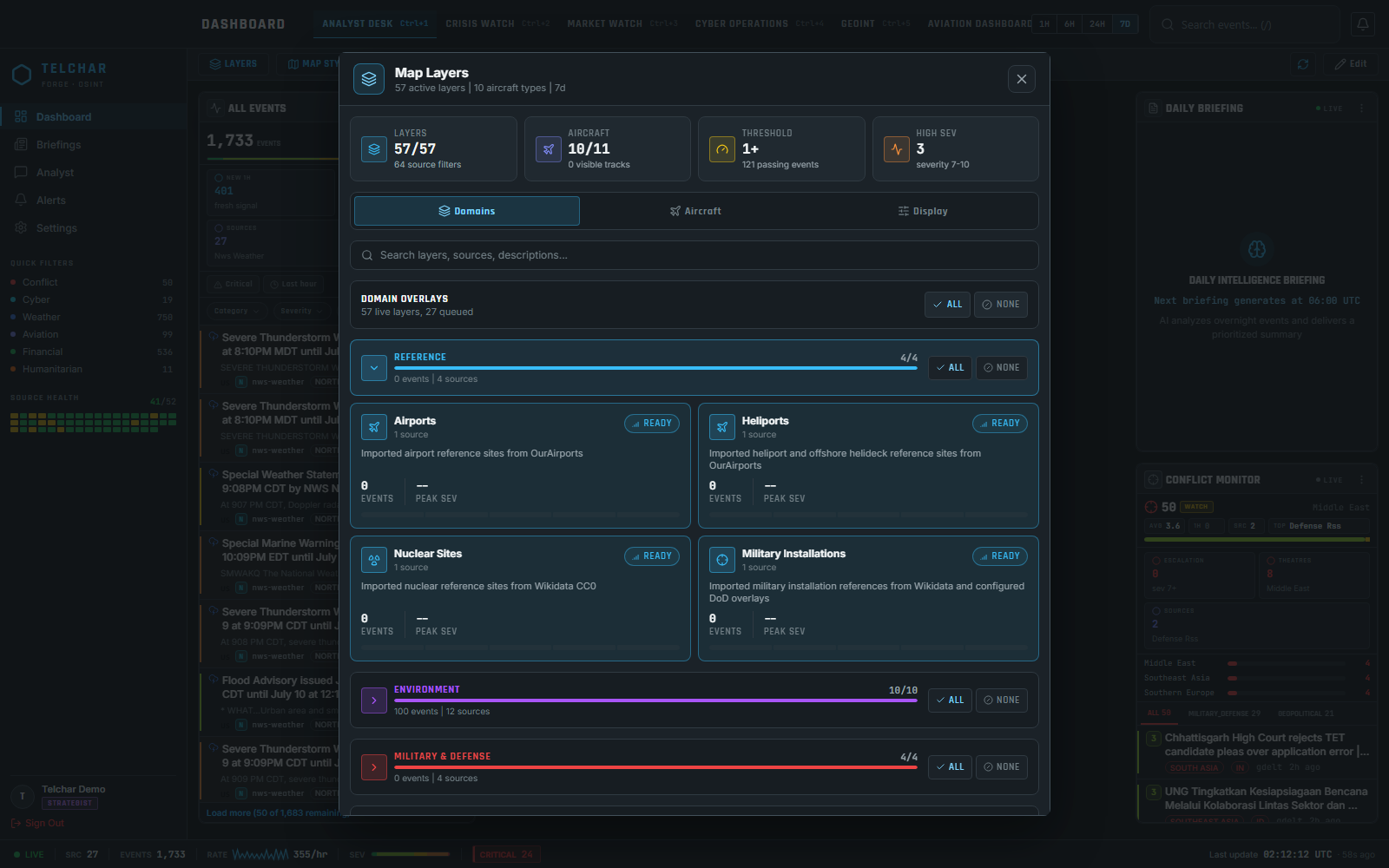This screenshot has height=868, width=1389.
Task: Open the Crisis Watch tab
Action: pyautogui.click(x=497, y=23)
